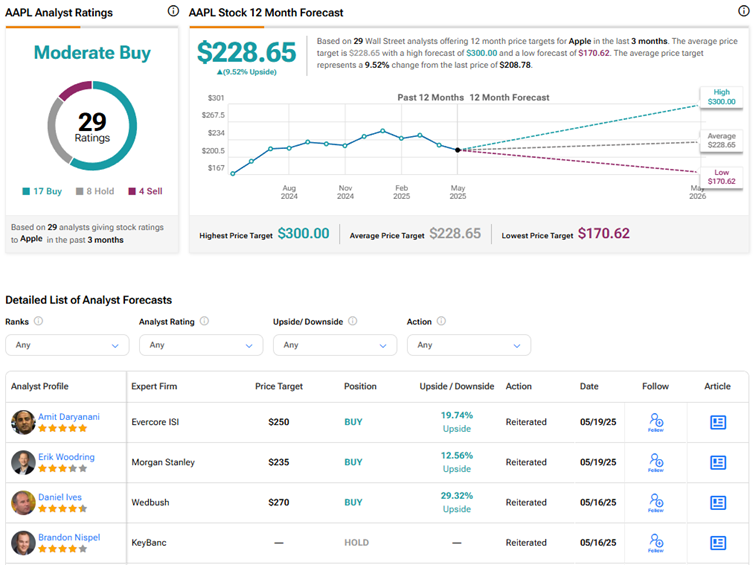753x565 pixels.
Task: Click the 19.74% Upside cell
Action: pyautogui.click(x=457, y=422)
